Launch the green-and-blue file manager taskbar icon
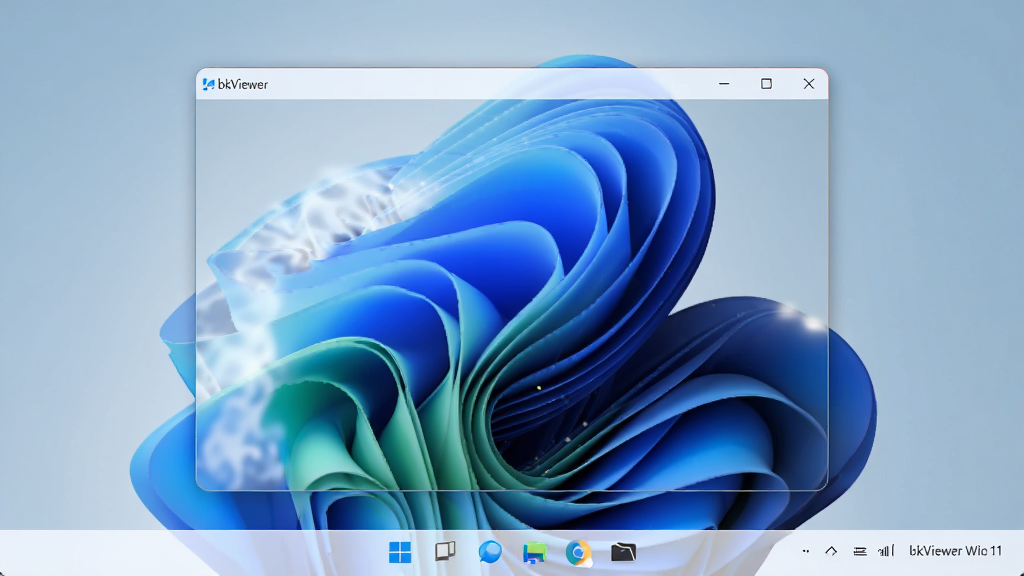The width and height of the screenshot is (1024, 576). click(x=534, y=553)
